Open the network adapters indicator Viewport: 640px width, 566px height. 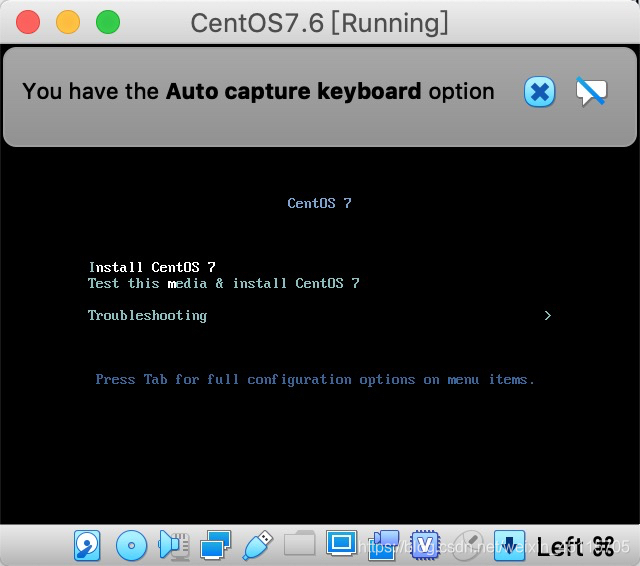pos(216,544)
